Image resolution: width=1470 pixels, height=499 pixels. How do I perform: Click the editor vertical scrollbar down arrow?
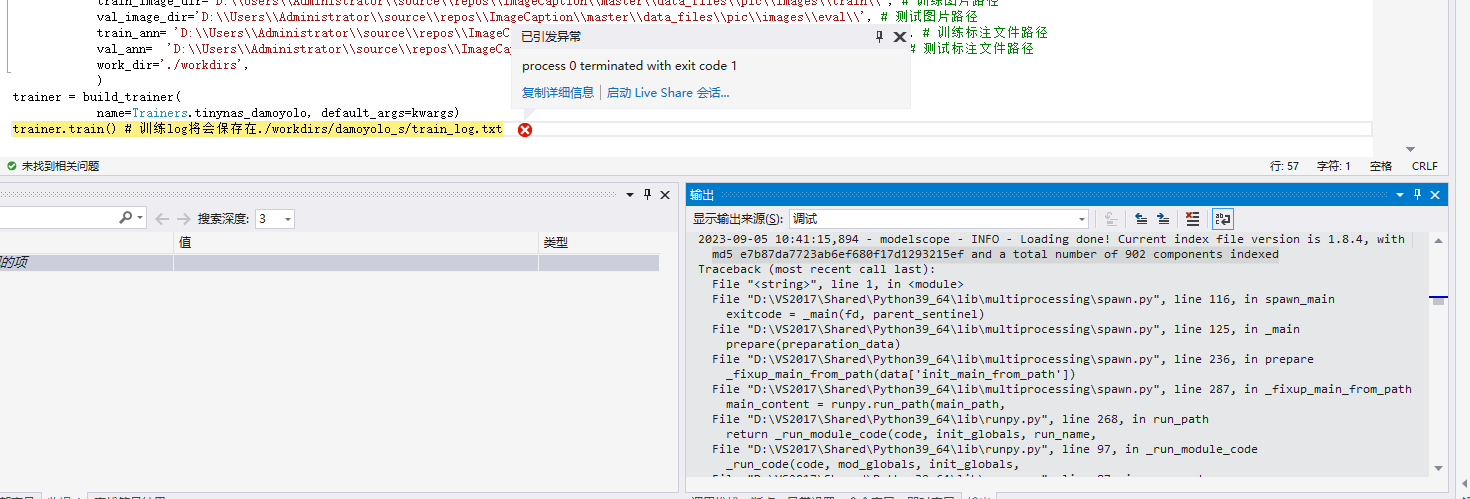click(1410, 149)
